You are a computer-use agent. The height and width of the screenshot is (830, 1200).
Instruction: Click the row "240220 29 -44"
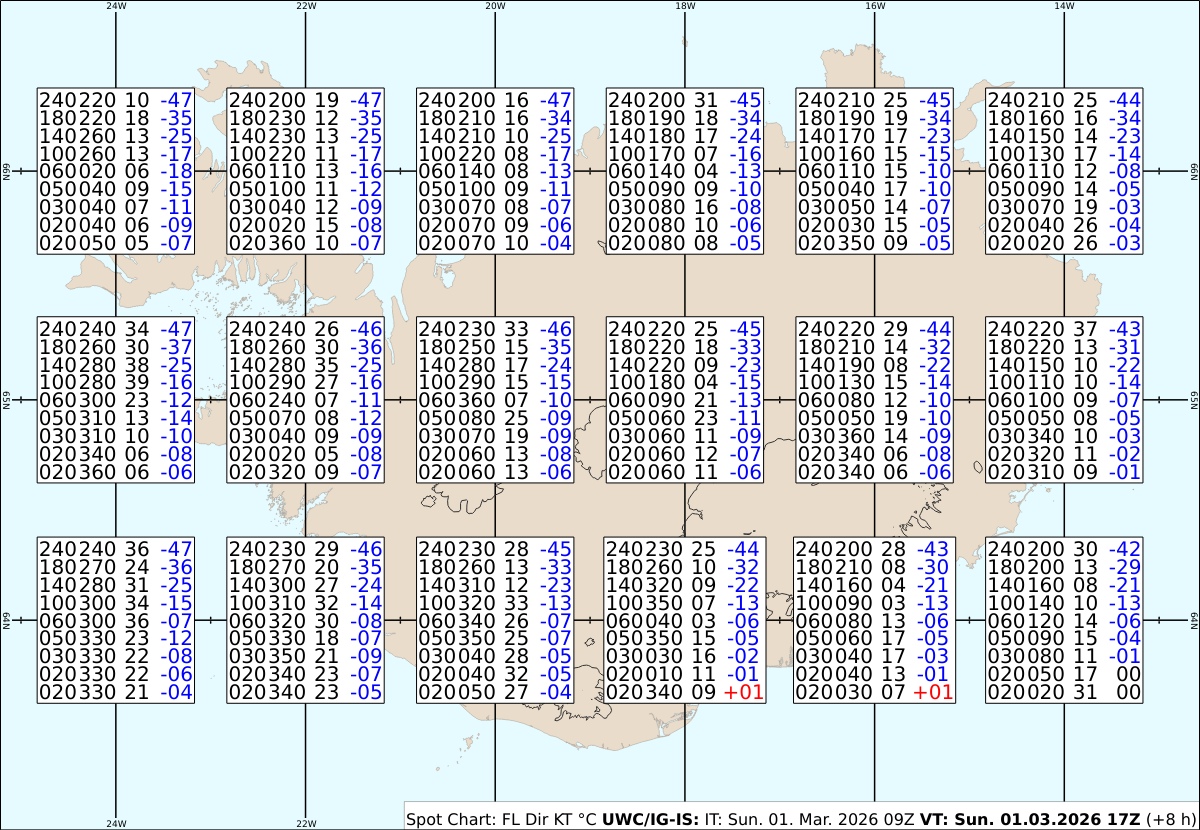pyautogui.click(x=875, y=328)
